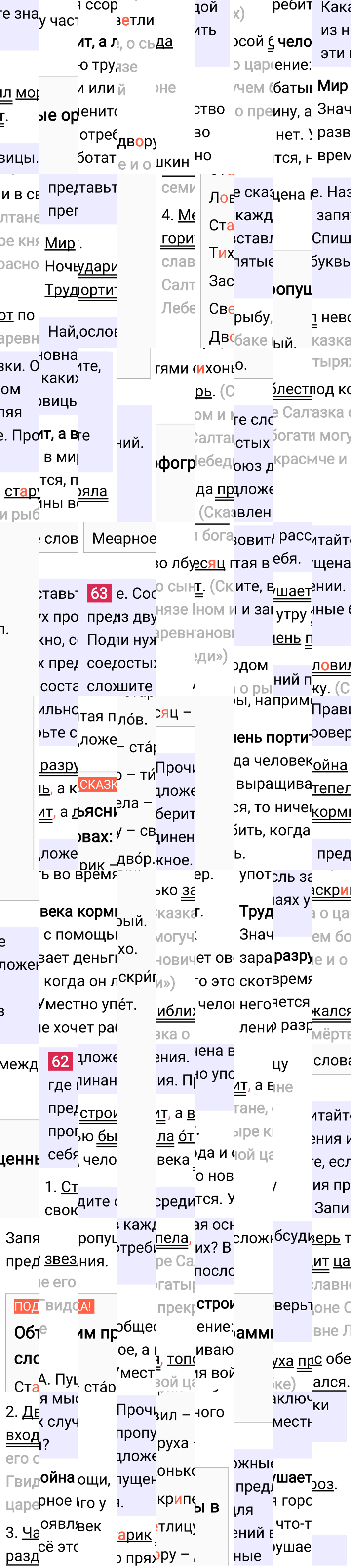Click the word Зас in the list

[x=221, y=281]
